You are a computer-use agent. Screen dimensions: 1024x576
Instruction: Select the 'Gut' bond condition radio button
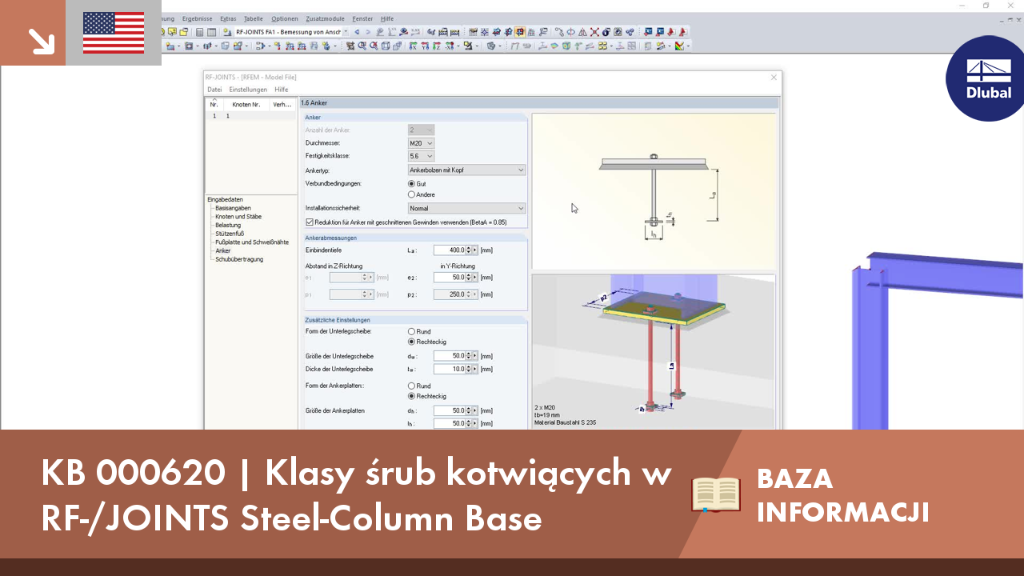411,184
